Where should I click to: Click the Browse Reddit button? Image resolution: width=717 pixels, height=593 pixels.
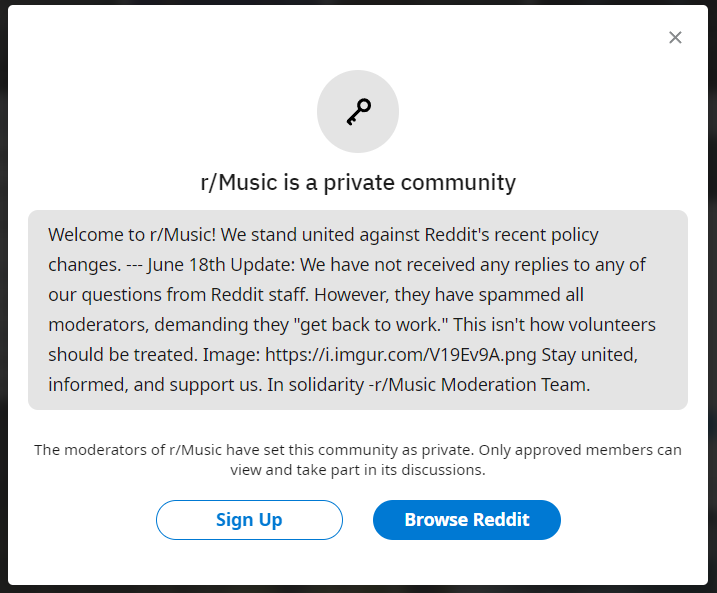(x=467, y=520)
